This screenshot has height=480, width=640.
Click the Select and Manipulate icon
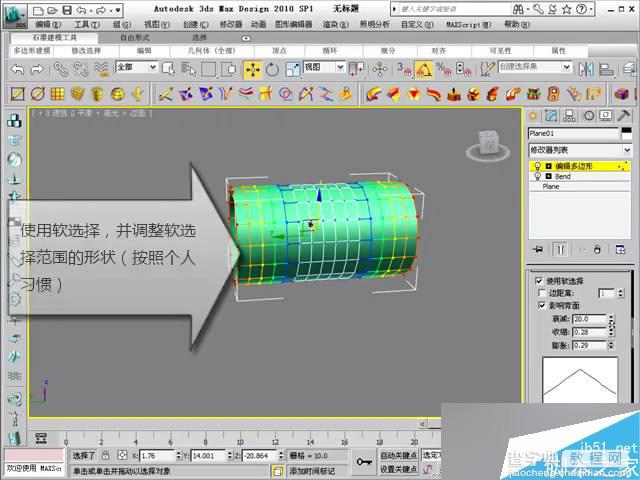coord(380,70)
